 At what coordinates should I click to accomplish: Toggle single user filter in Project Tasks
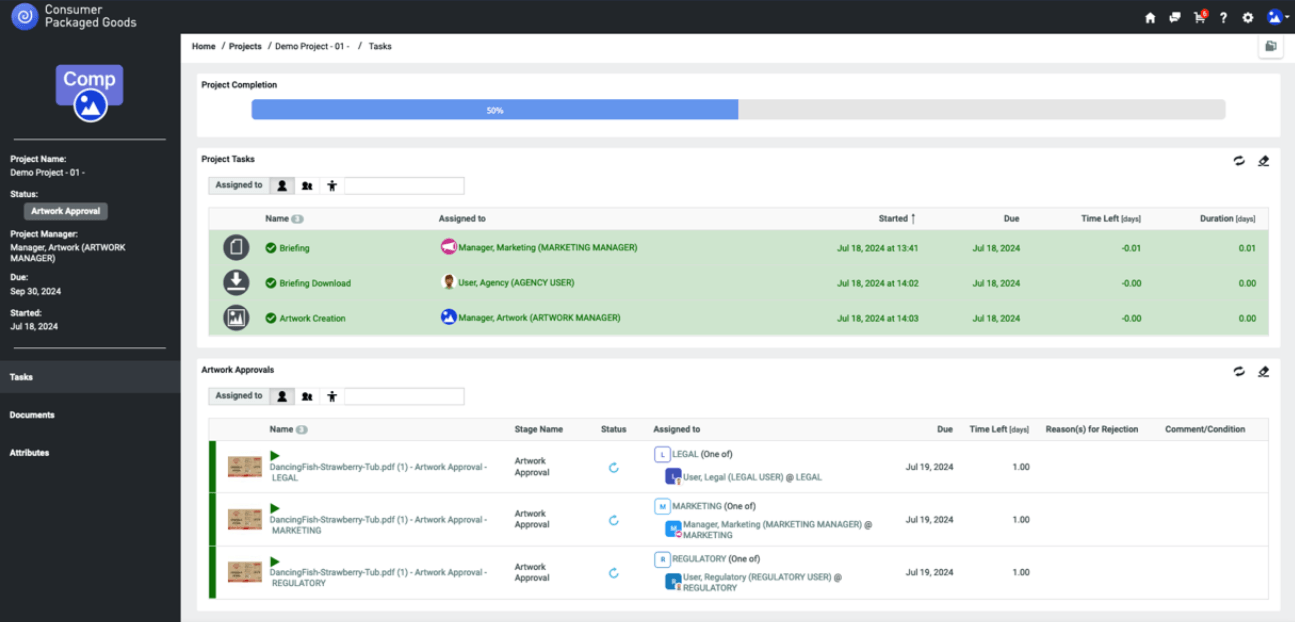click(x=282, y=186)
